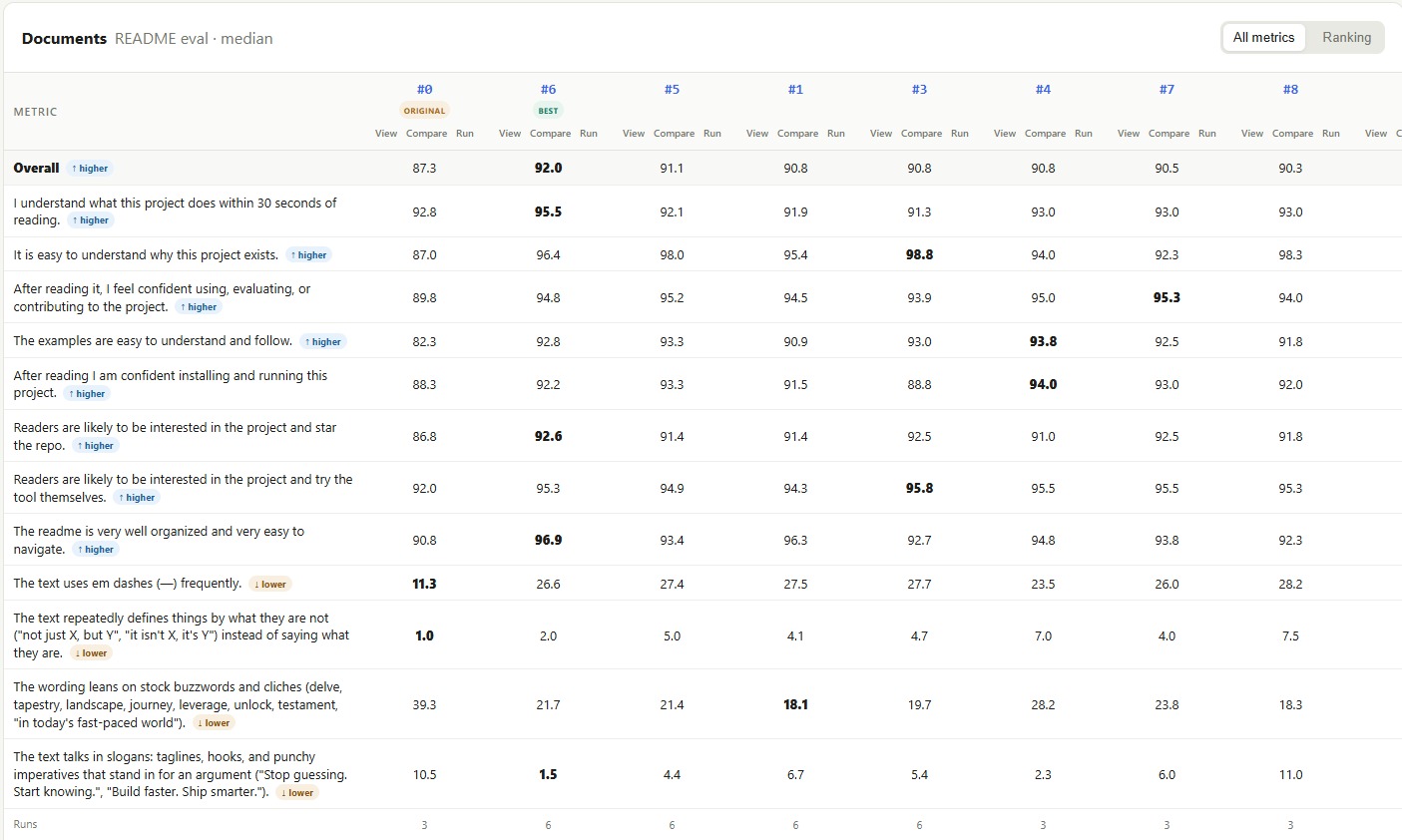
Task: Click 'confident installing and running' metric label
Action: tap(170, 384)
